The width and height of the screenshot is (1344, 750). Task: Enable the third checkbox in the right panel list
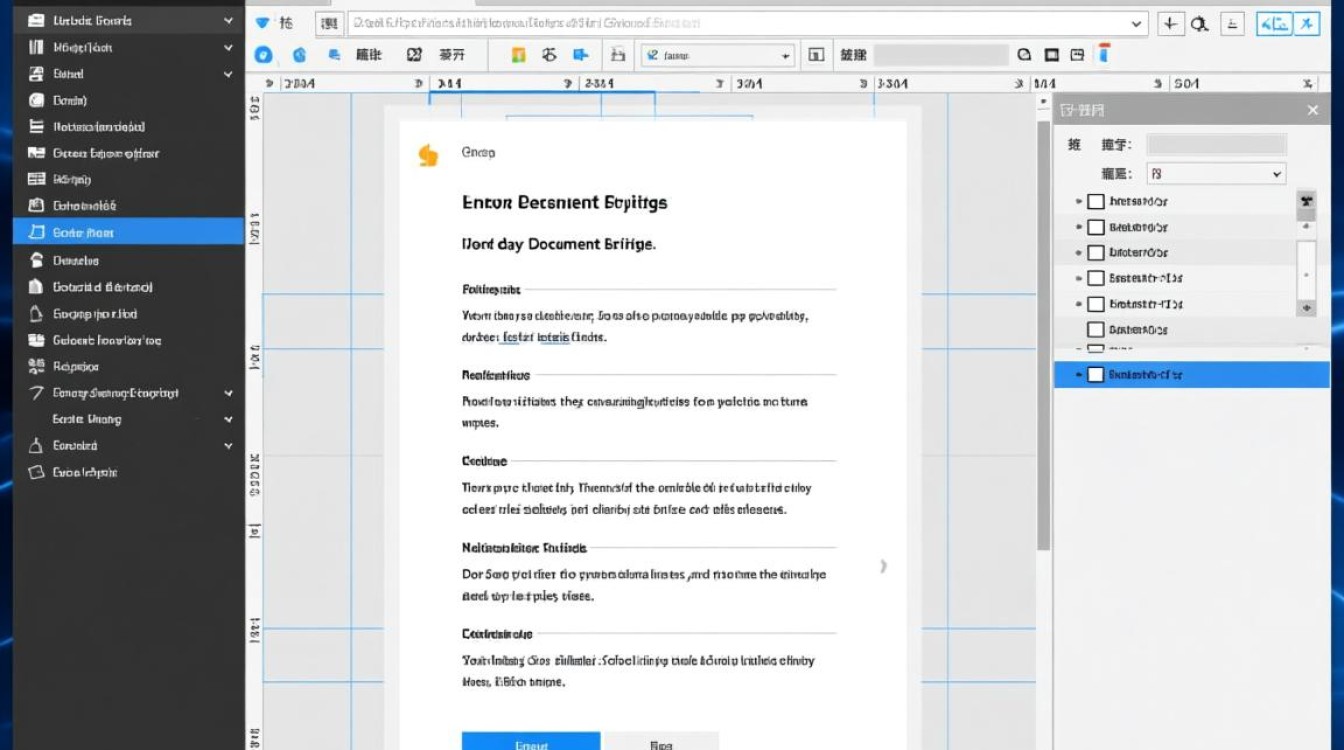point(1095,253)
